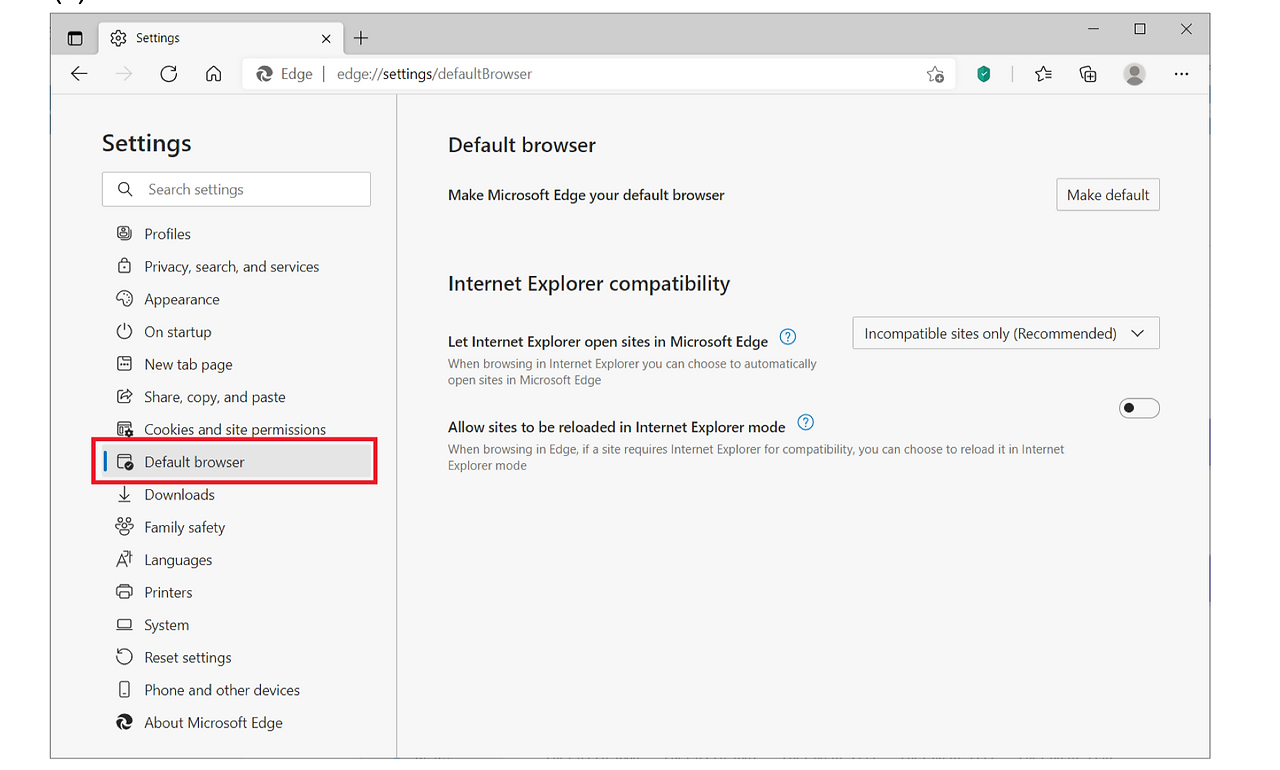Click the Languages icon
The height and width of the screenshot is (770, 1280).
(x=124, y=559)
